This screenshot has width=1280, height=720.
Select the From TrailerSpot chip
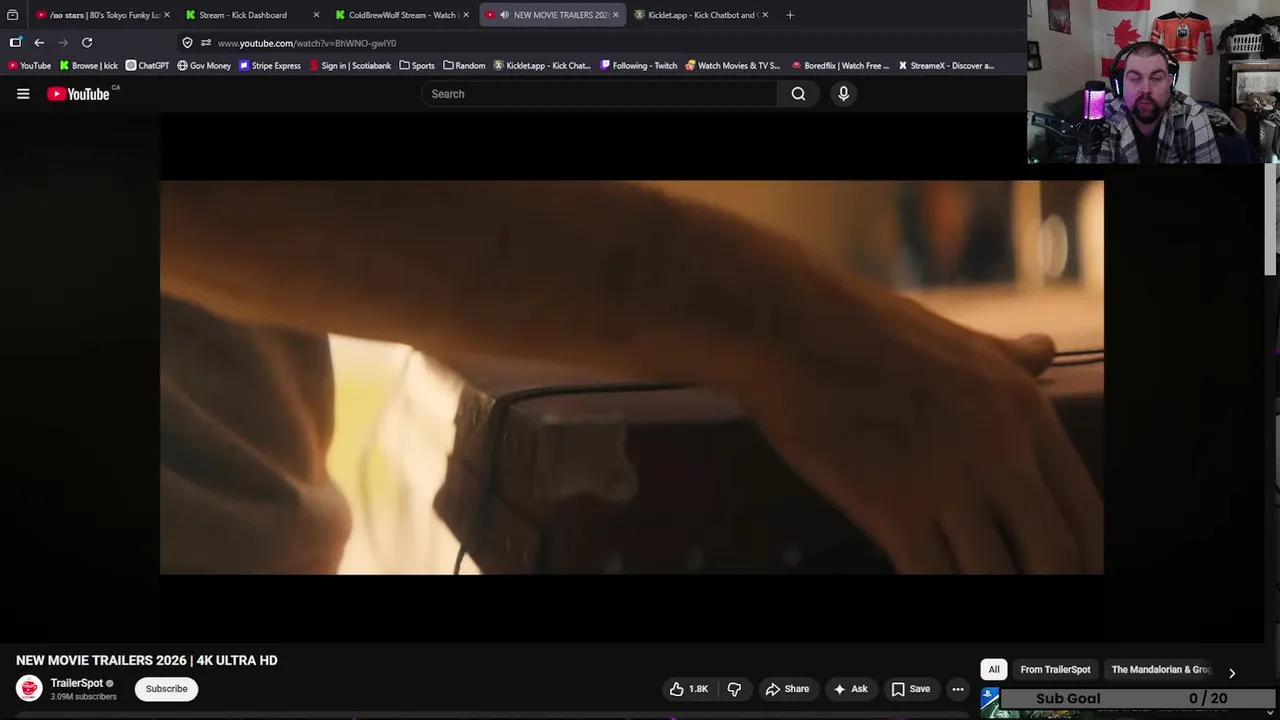coord(1055,670)
